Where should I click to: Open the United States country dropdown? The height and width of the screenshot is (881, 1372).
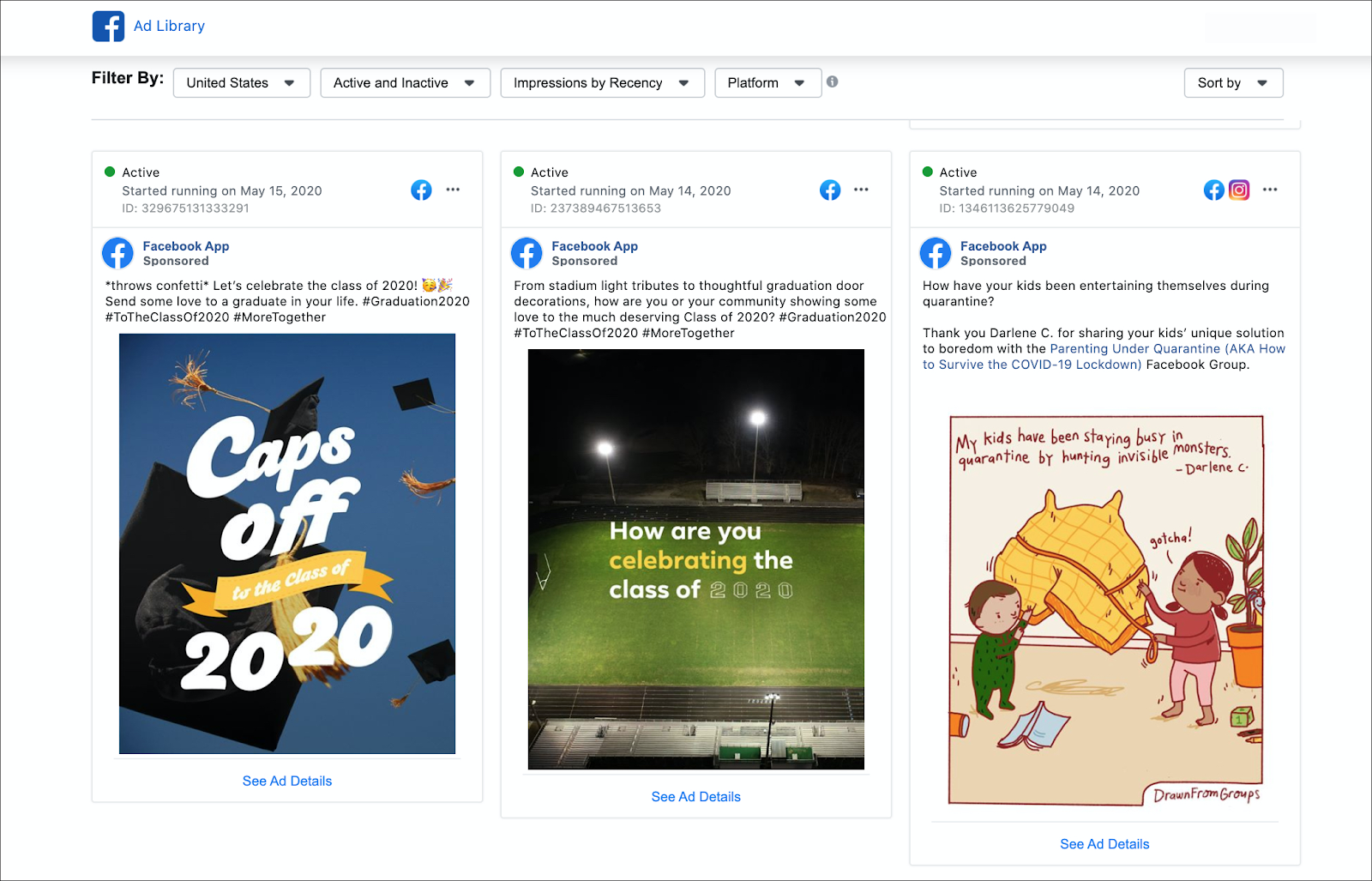pyautogui.click(x=242, y=83)
